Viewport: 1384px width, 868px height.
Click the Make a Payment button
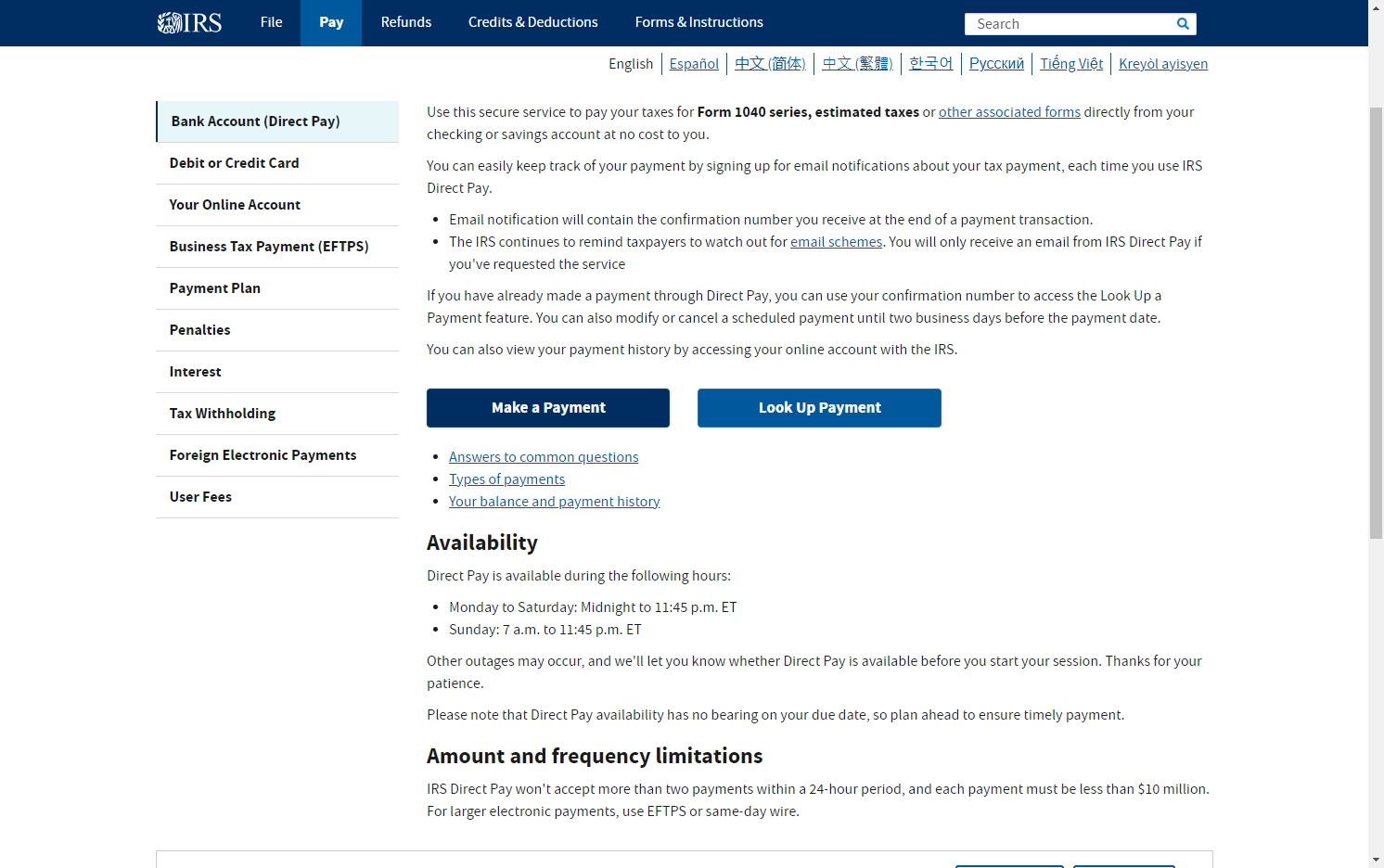click(548, 408)
